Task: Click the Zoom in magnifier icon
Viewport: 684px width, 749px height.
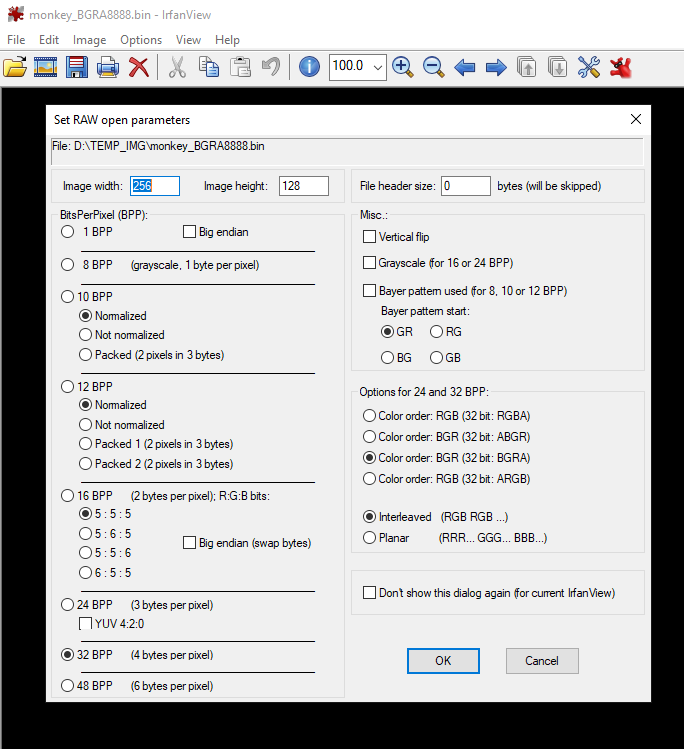Action: (x=403, y=67)
